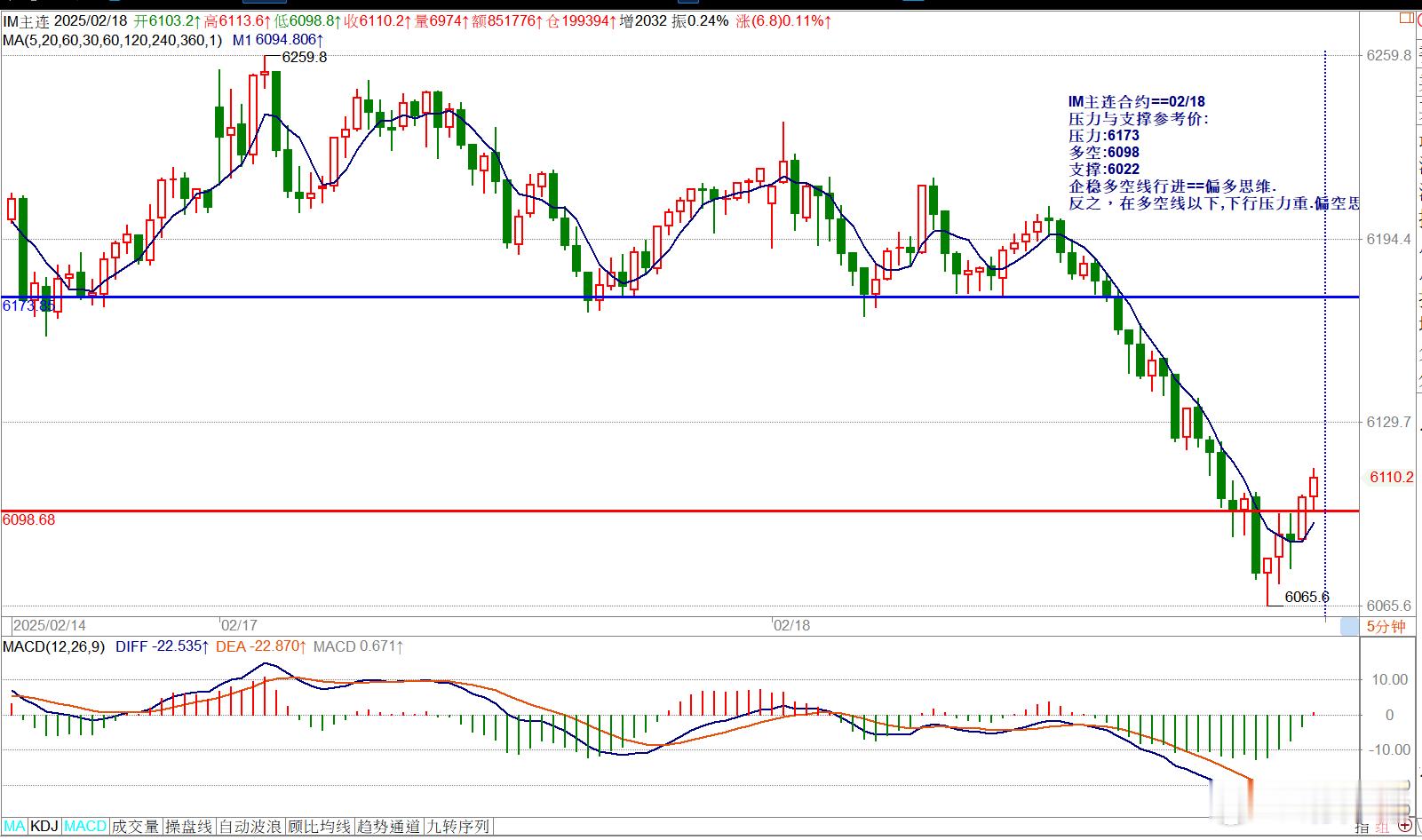This screenshot has width=1422, height=840.
Task: Click the 6098.68 red line label
Action: (x=28, y=519)
